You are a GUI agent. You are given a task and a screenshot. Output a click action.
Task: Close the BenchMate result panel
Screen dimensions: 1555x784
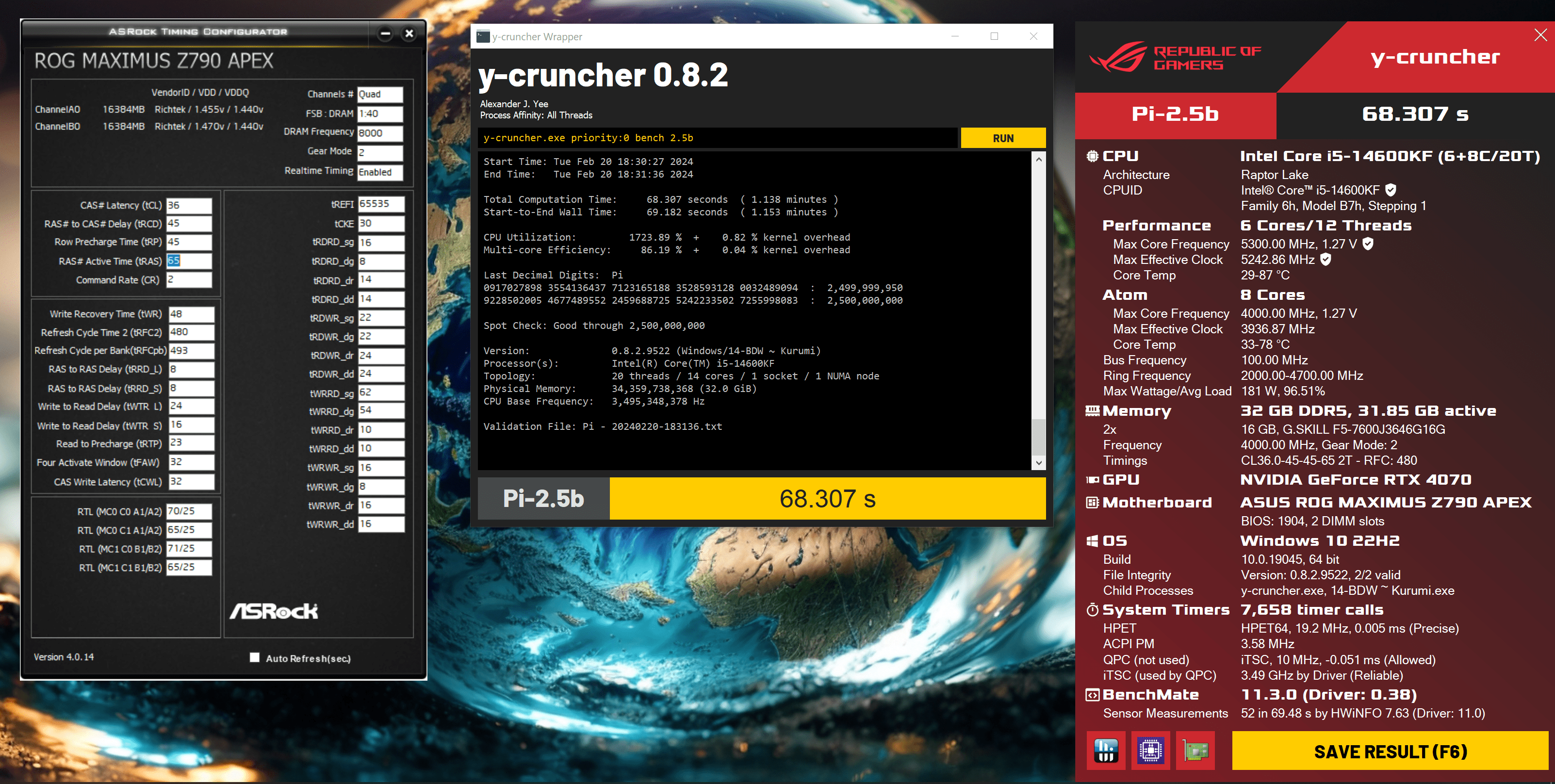point(1540,35)
